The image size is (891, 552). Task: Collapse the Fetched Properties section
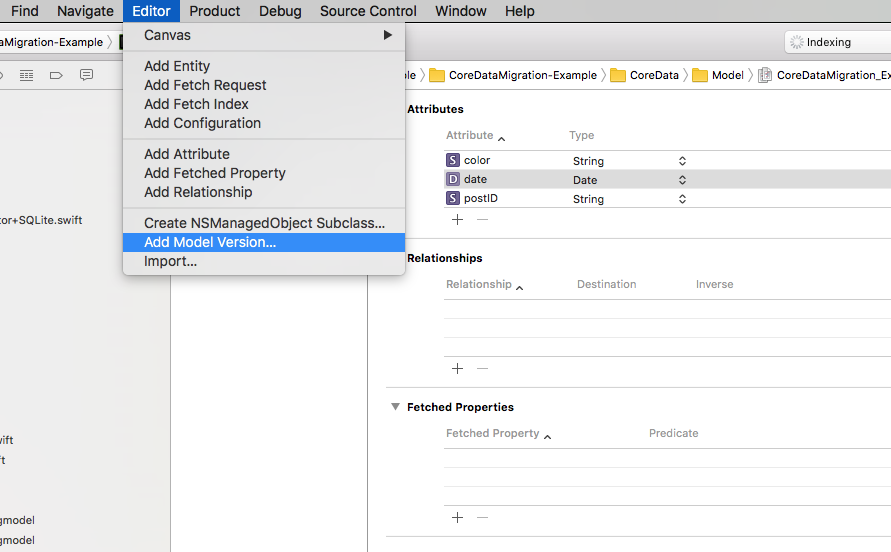point(395,407)
